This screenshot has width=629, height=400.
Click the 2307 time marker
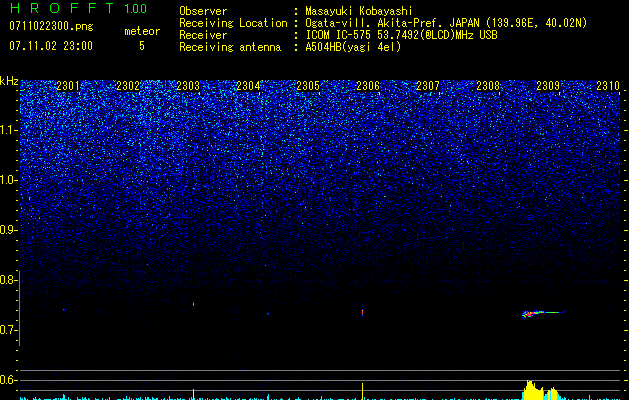pyautogui.click(x=428, y=86)
